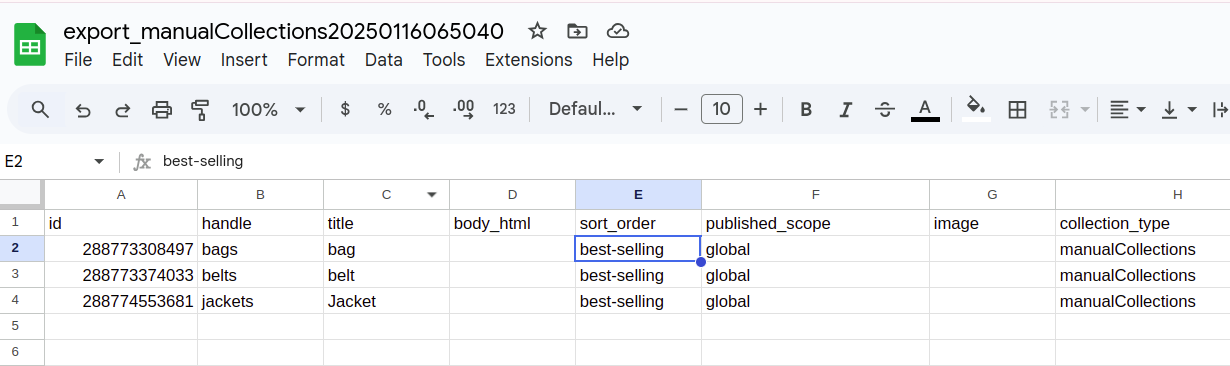Increase font size with plus
The width and height of the screenshot is (1230, 366).
pos(760,109)
